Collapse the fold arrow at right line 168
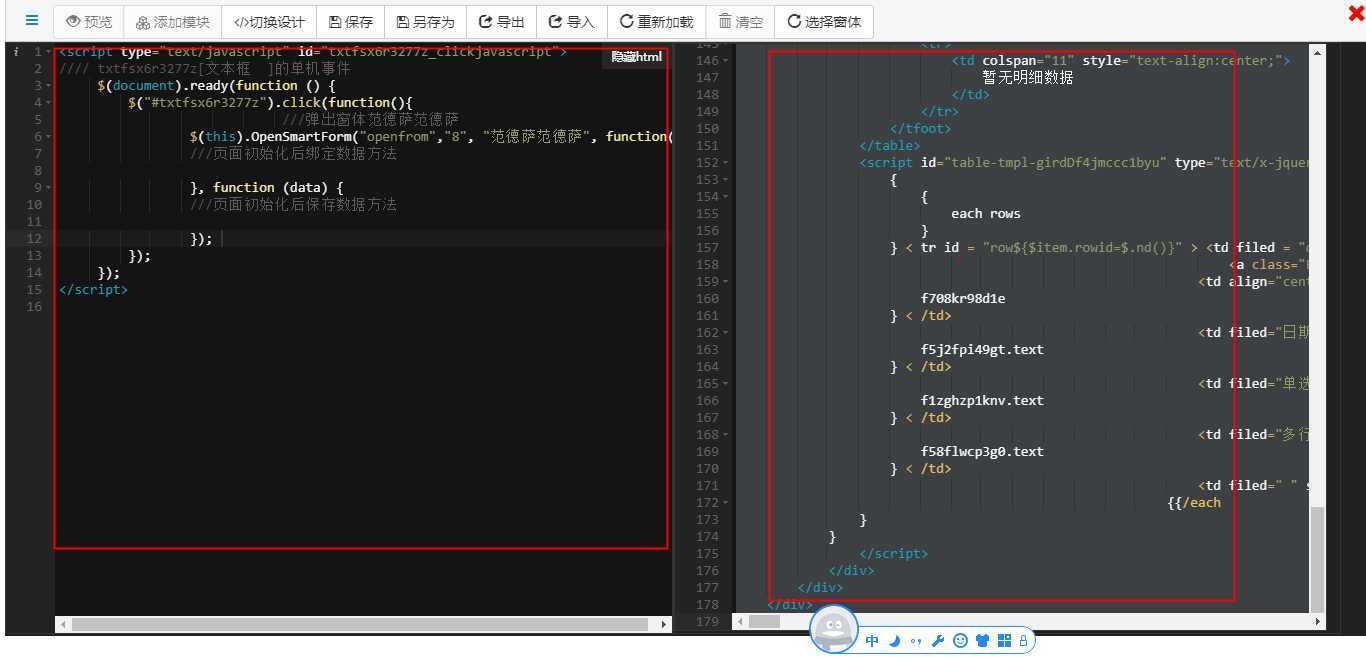This screenshot has height=657, width=1366. 726,435
